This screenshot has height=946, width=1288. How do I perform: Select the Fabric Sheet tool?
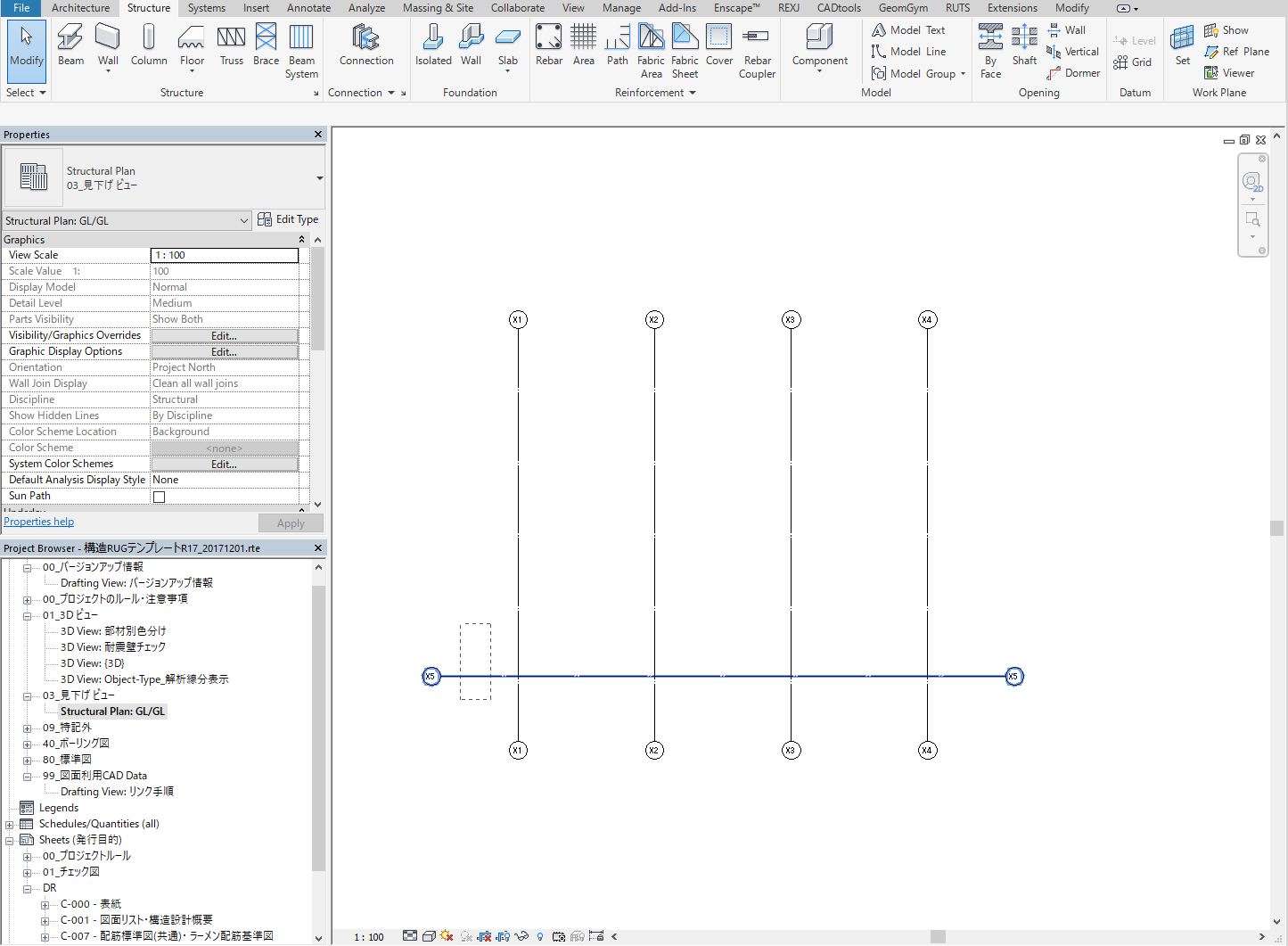tap(685, 51)
